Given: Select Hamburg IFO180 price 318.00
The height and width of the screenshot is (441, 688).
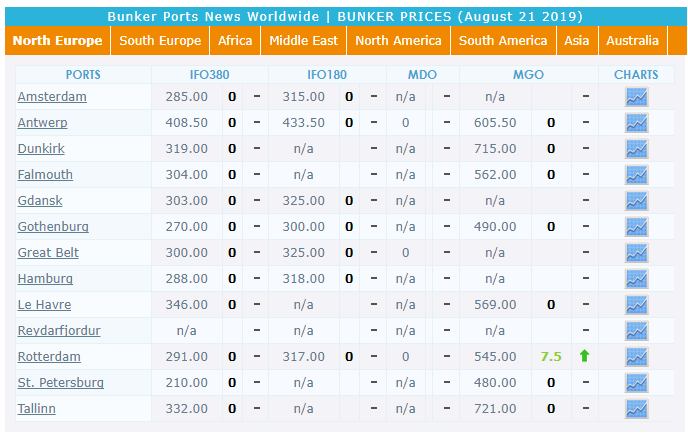Looking at the screenshot, I should pos(304,279).
